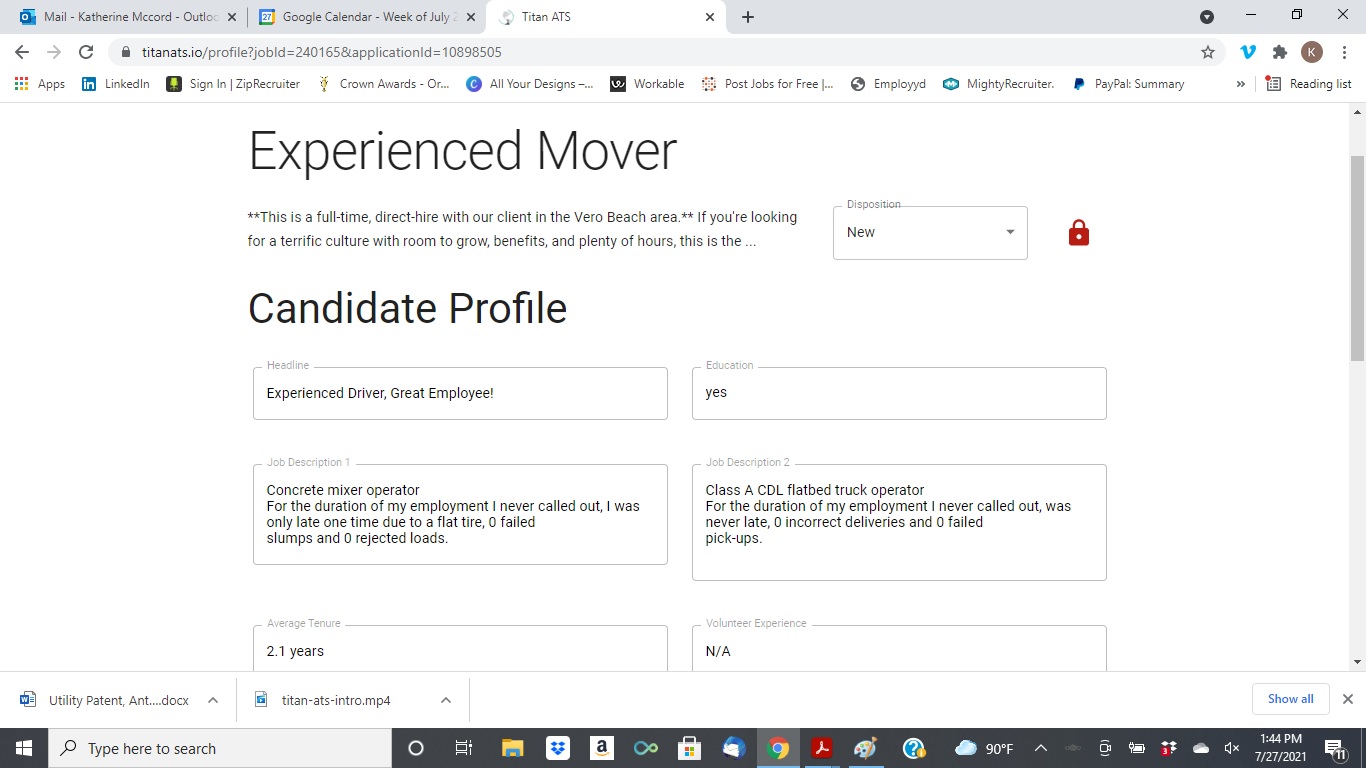This screenshot has height=768, width=1366.
Task: Open Cortana circle icon in taskbar
Action: tap(416, 748)
